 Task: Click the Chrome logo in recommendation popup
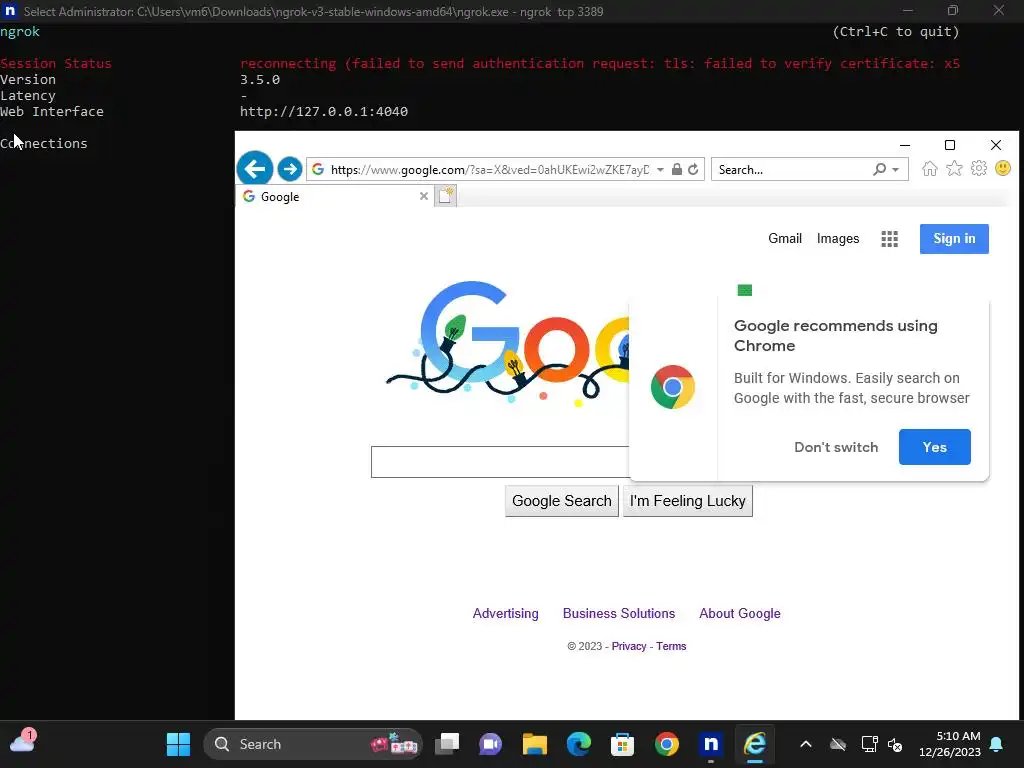click(x=673, y=387)
